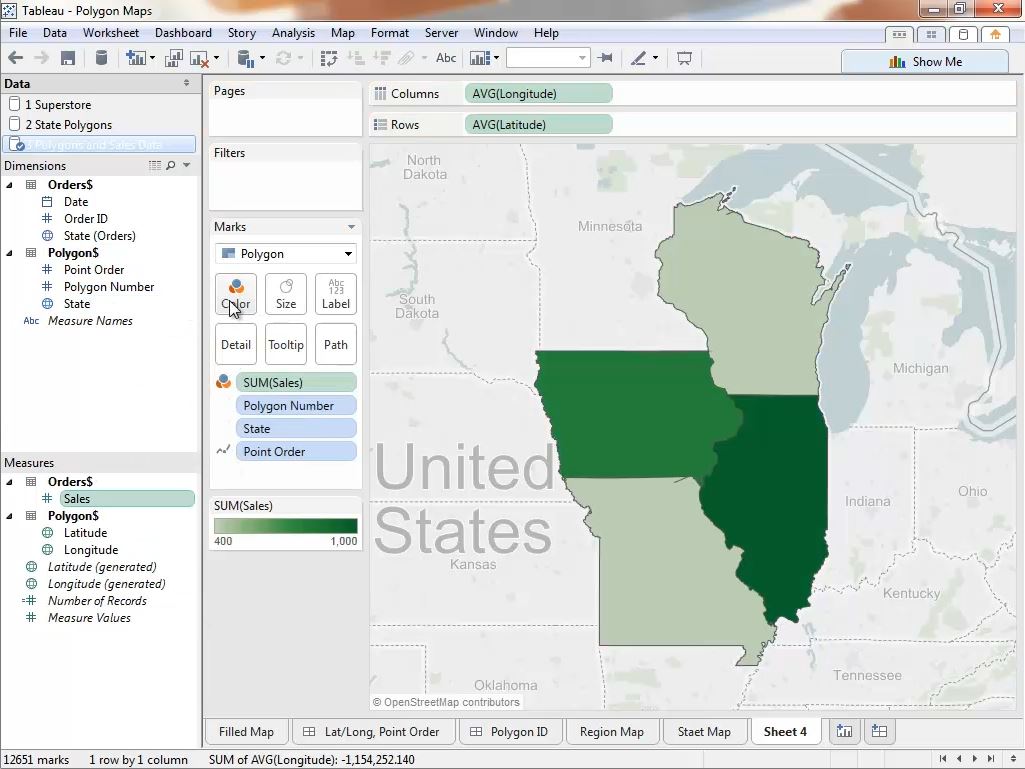Click the Show Mark Labels Abc icon
Screen dimensions: 1025x769
[446, 59]
